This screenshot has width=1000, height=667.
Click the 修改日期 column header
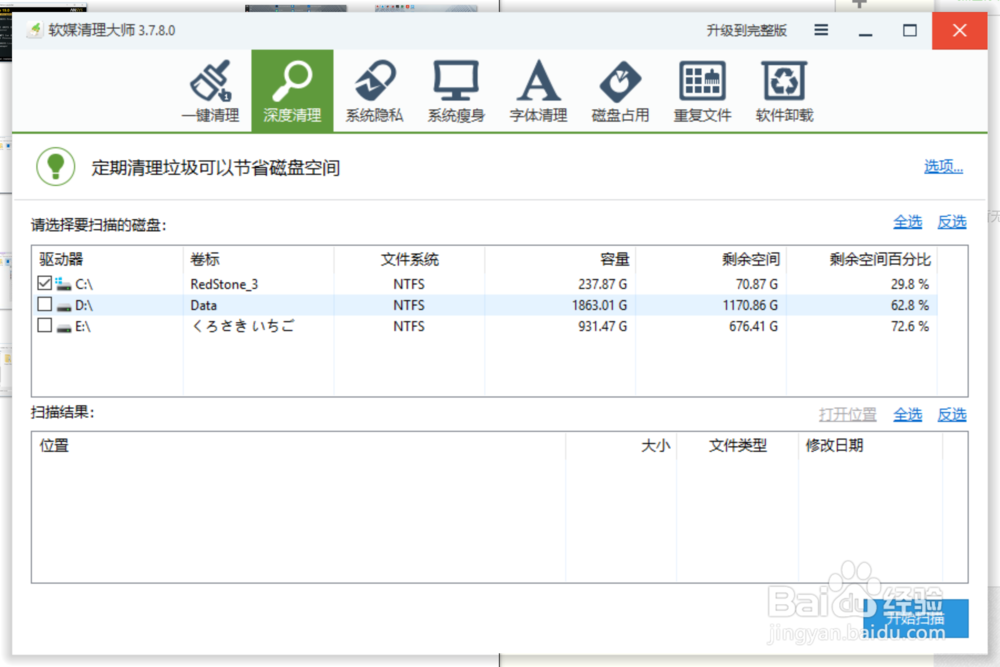click(836, 446)
